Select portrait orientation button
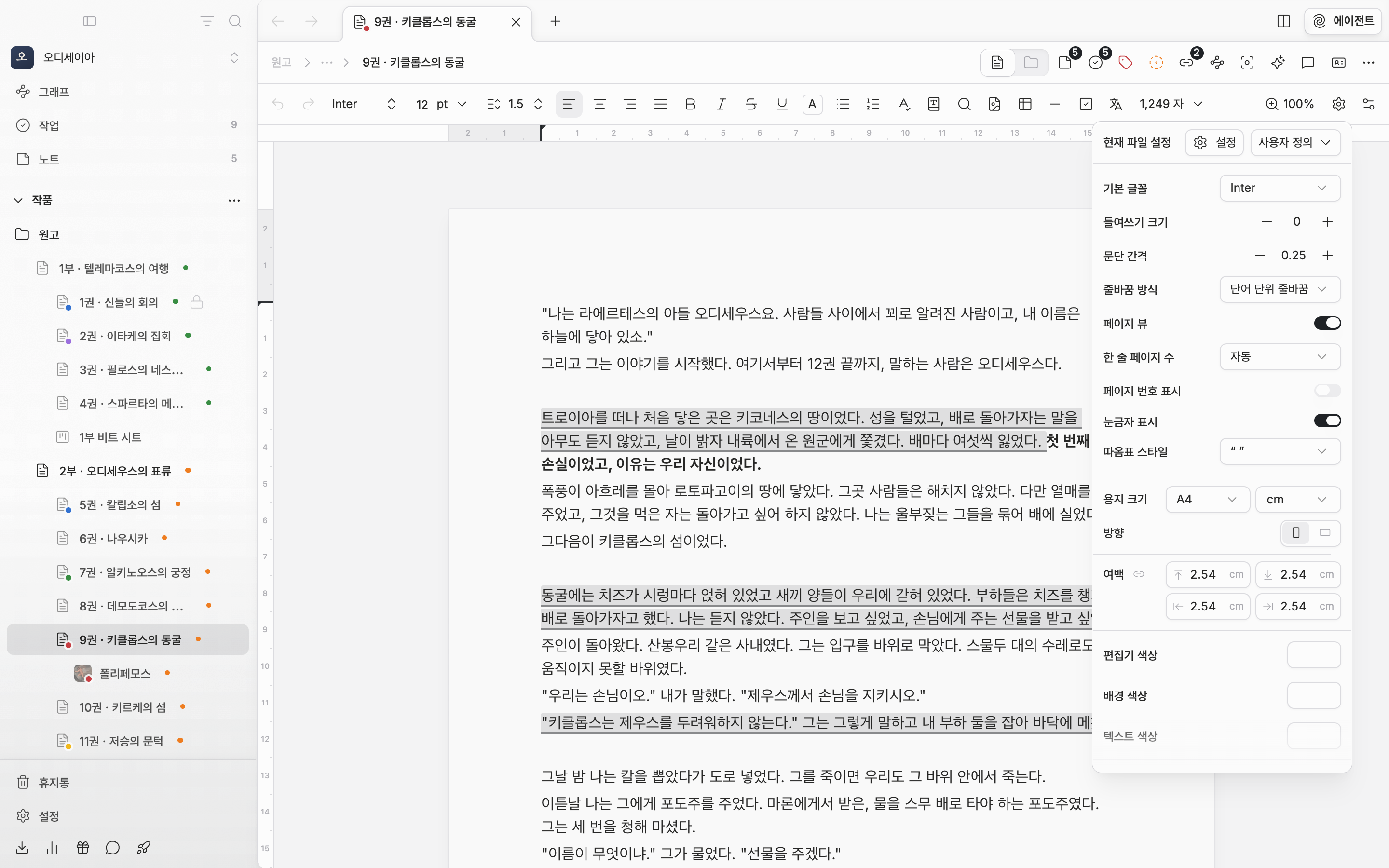This screenshot has width=1389, height=868. 1296,533
